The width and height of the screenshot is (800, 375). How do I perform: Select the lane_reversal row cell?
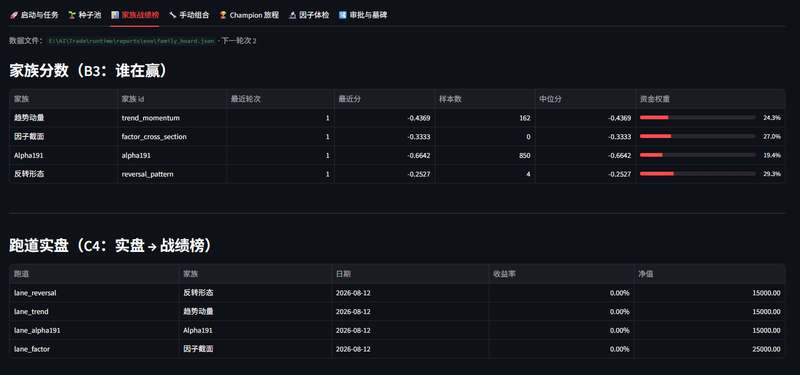[94, 293]
